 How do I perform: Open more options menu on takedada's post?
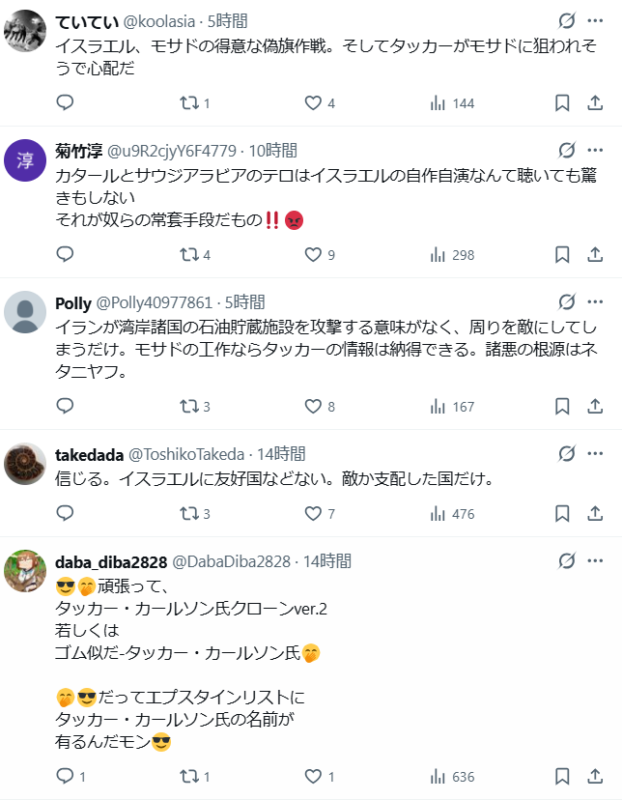[x=595, y=454]
